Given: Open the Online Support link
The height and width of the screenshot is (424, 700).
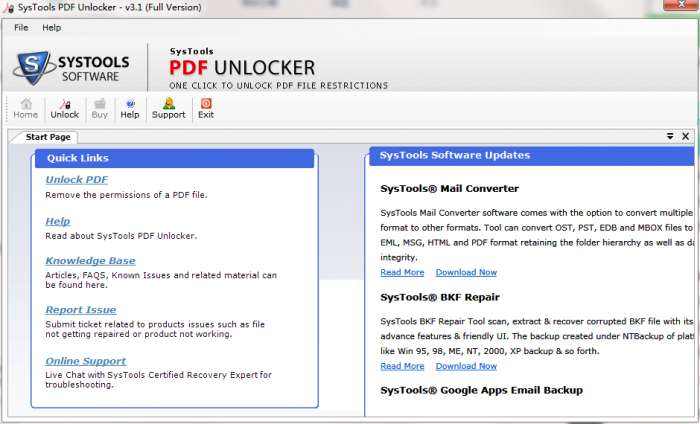Looking at the screenshot, I should pos(86,361).
